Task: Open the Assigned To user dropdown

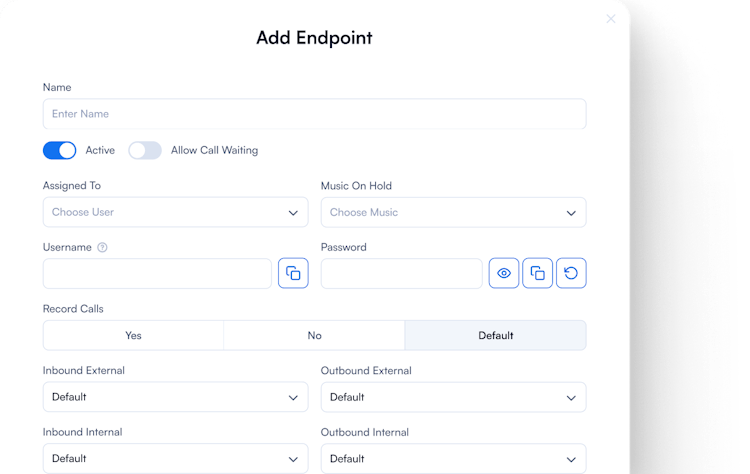Action: pyautogui.click(x=175, y=212)
